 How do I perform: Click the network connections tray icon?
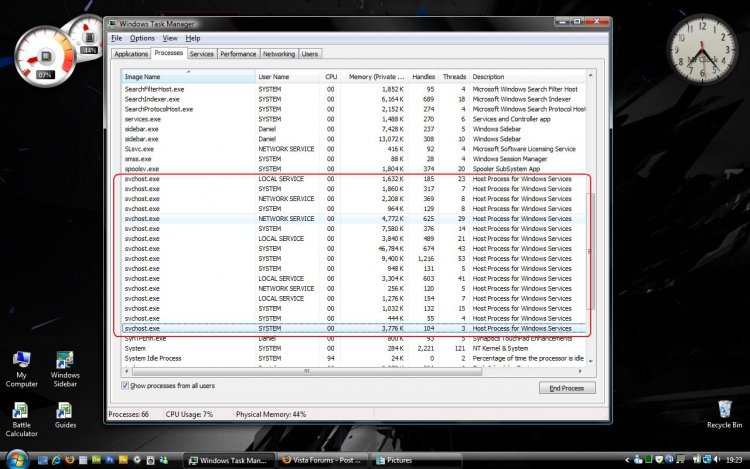click(706, 459)
